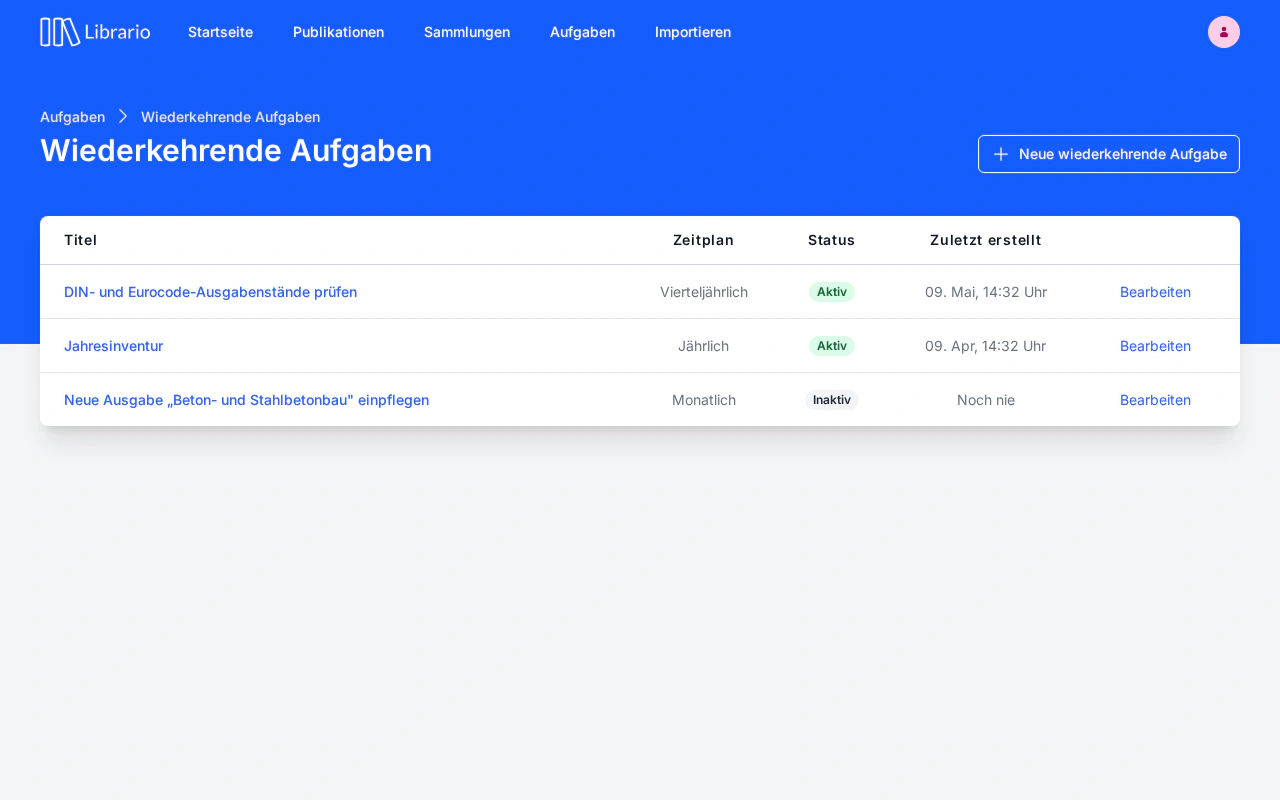This screenshot has height=800, width=1280.
Task: Click Bearbeiten for Jahresinventur
Action: 1155,346
